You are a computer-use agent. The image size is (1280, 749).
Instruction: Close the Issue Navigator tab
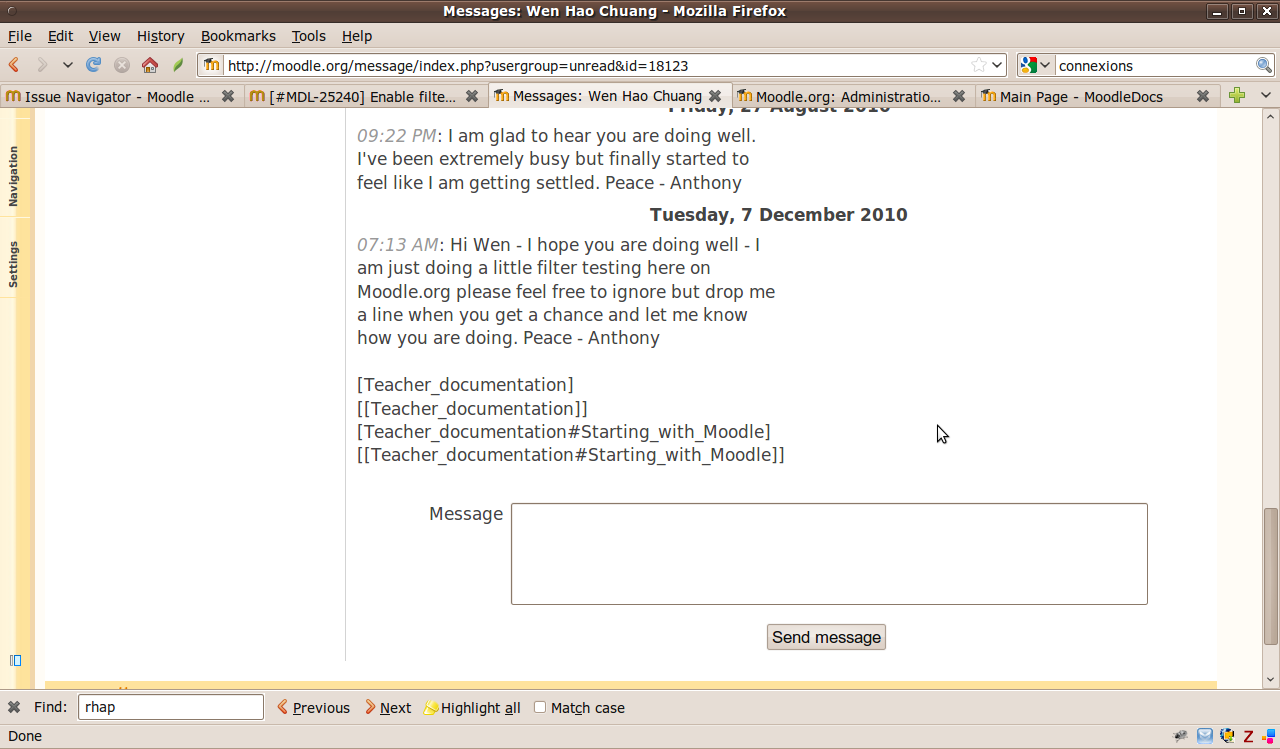coord(227,96)
